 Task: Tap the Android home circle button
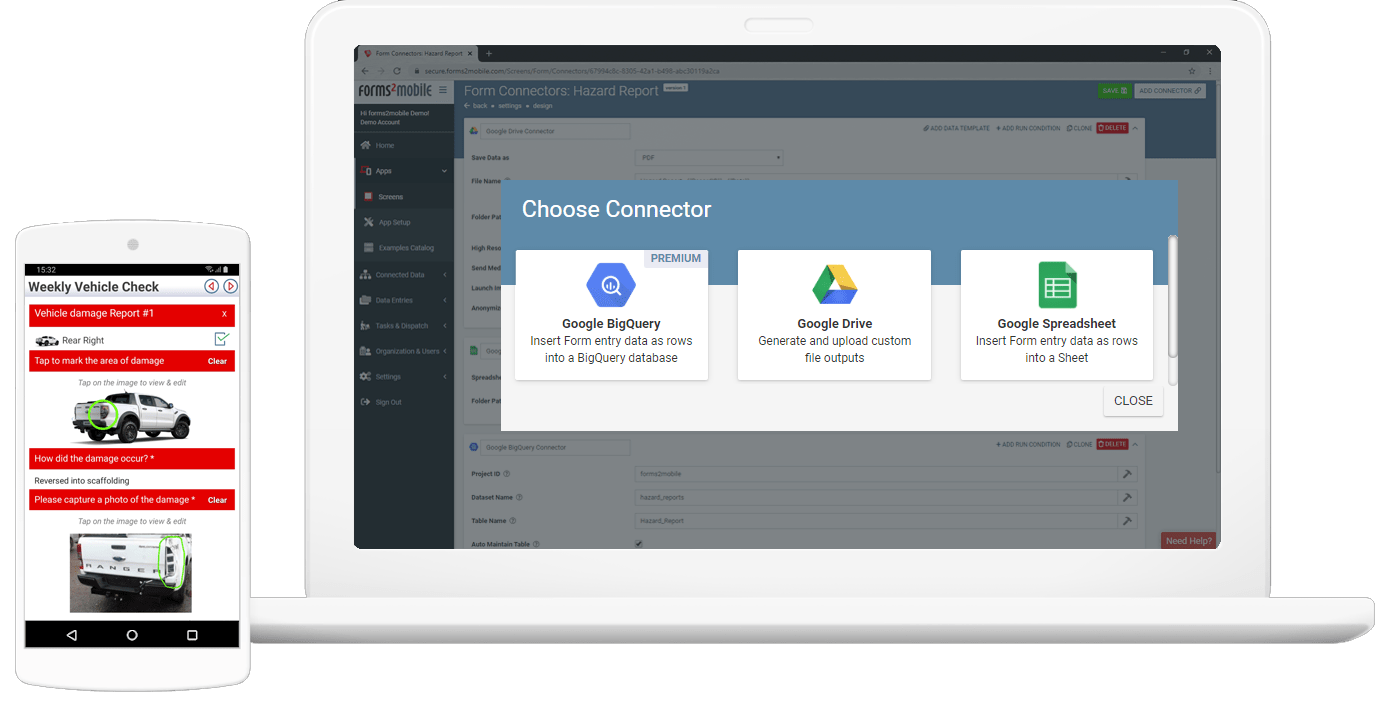(x=132, y=635)
